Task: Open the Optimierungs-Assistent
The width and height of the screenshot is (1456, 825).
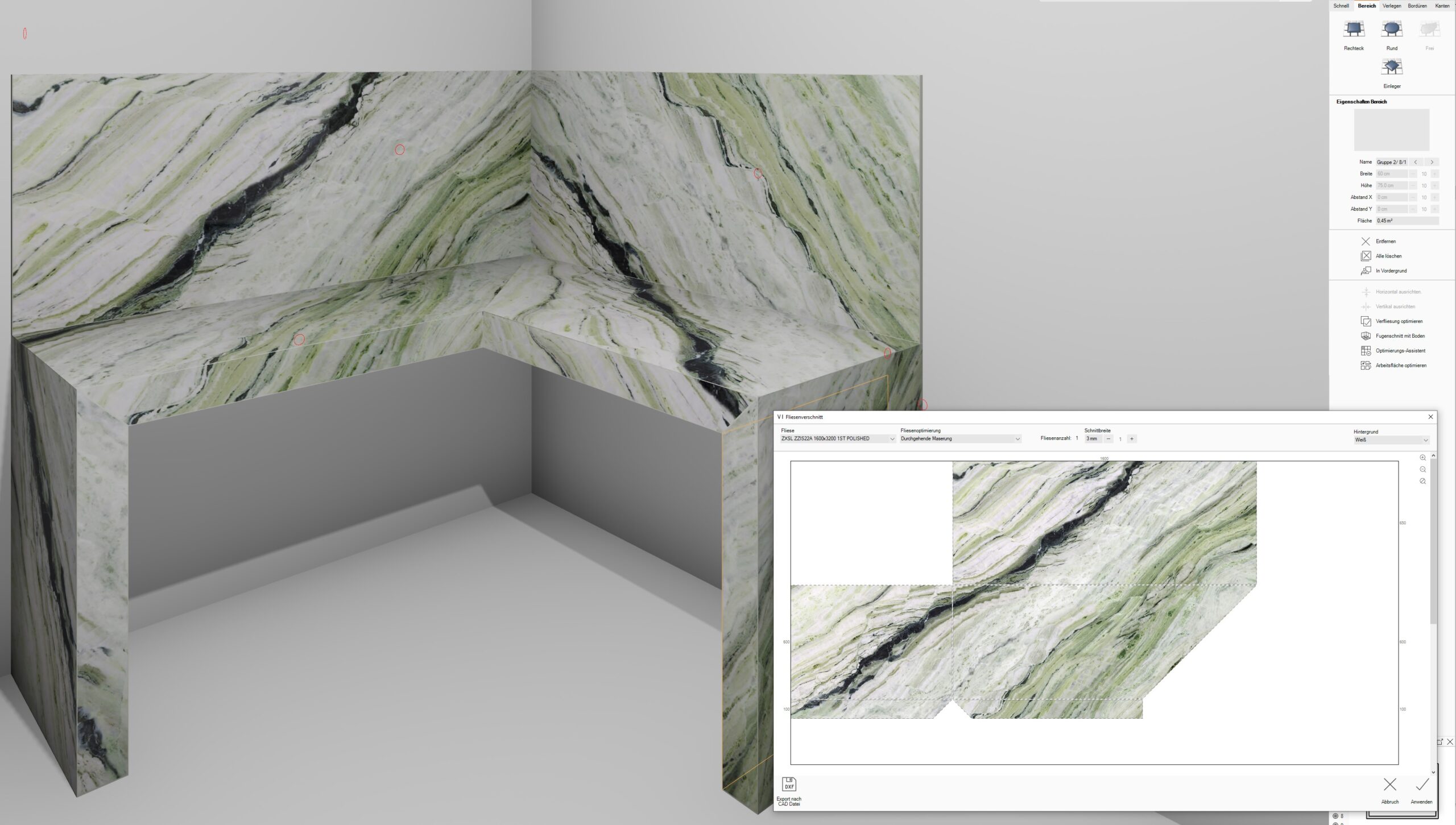Action: point(1366,351)
